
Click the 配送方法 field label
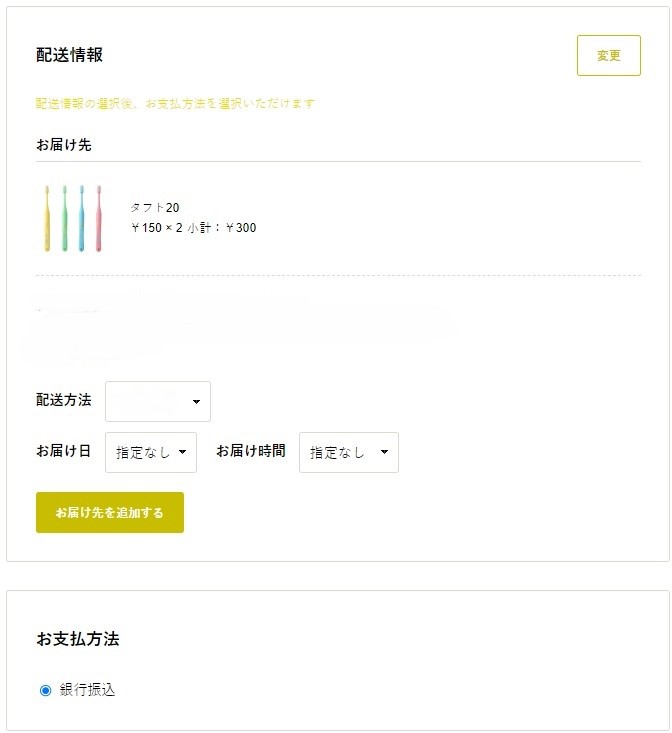63,400
